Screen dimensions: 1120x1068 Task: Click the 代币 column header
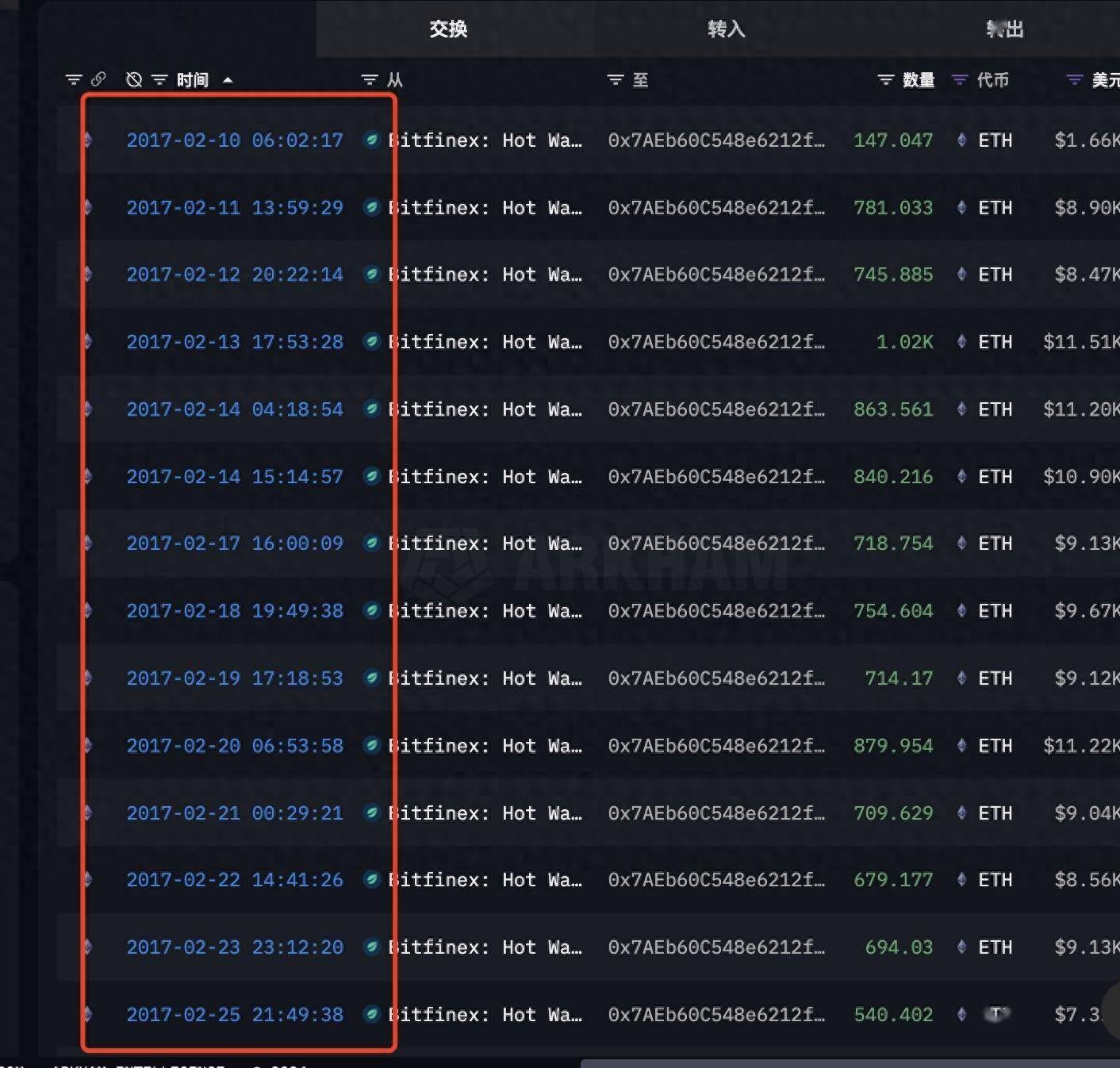tap(993, 79)
